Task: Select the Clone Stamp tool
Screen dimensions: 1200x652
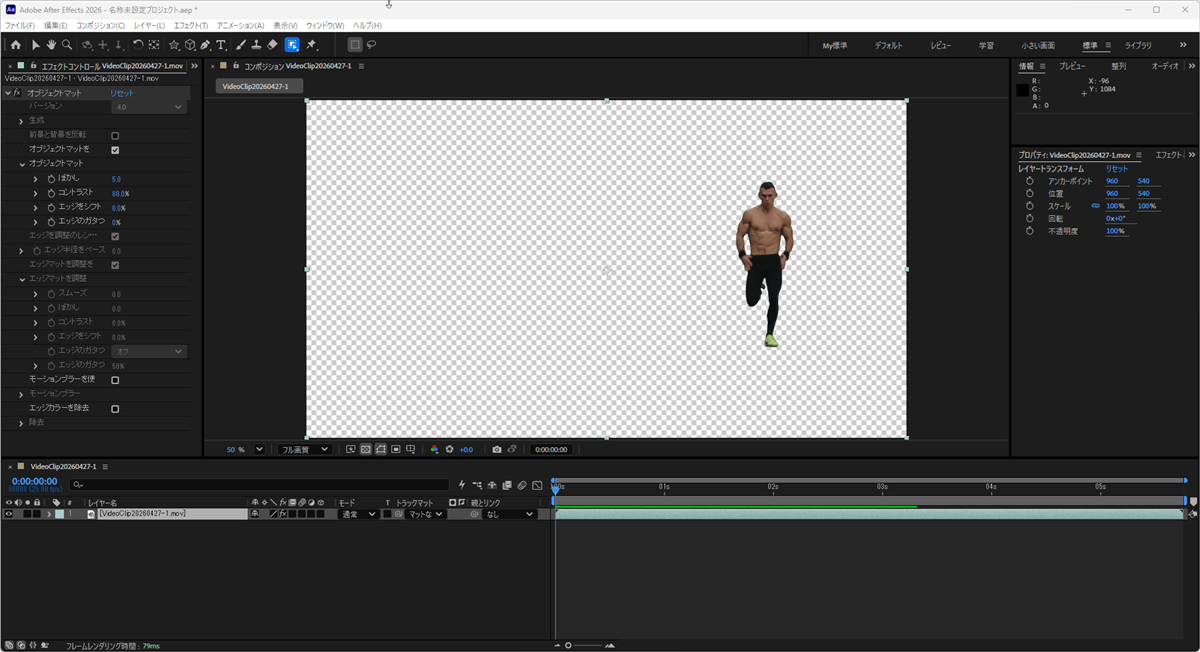Action: tap(256, 45)
